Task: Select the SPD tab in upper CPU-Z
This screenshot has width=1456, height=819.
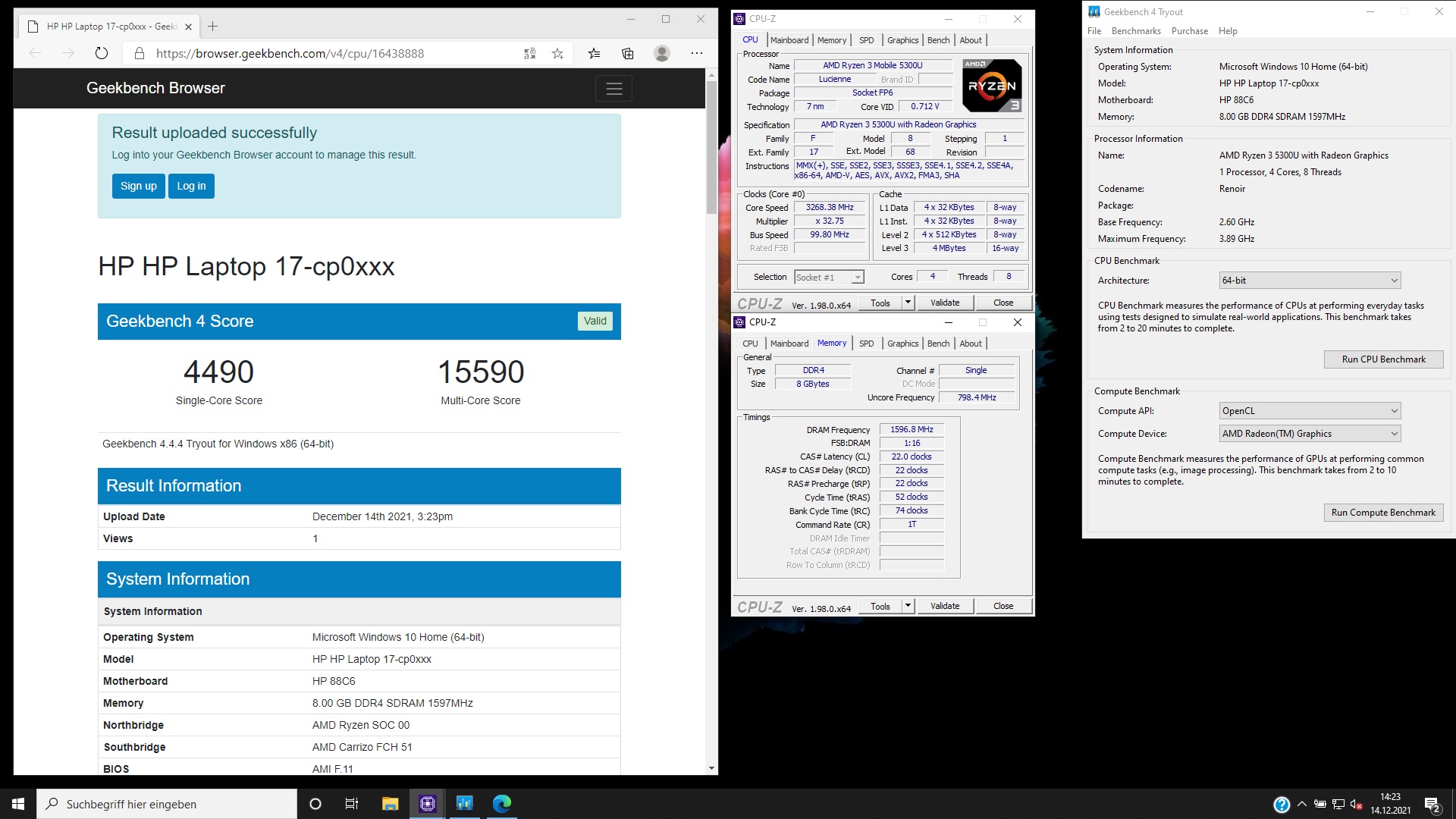Action: [x=867, y=40]
